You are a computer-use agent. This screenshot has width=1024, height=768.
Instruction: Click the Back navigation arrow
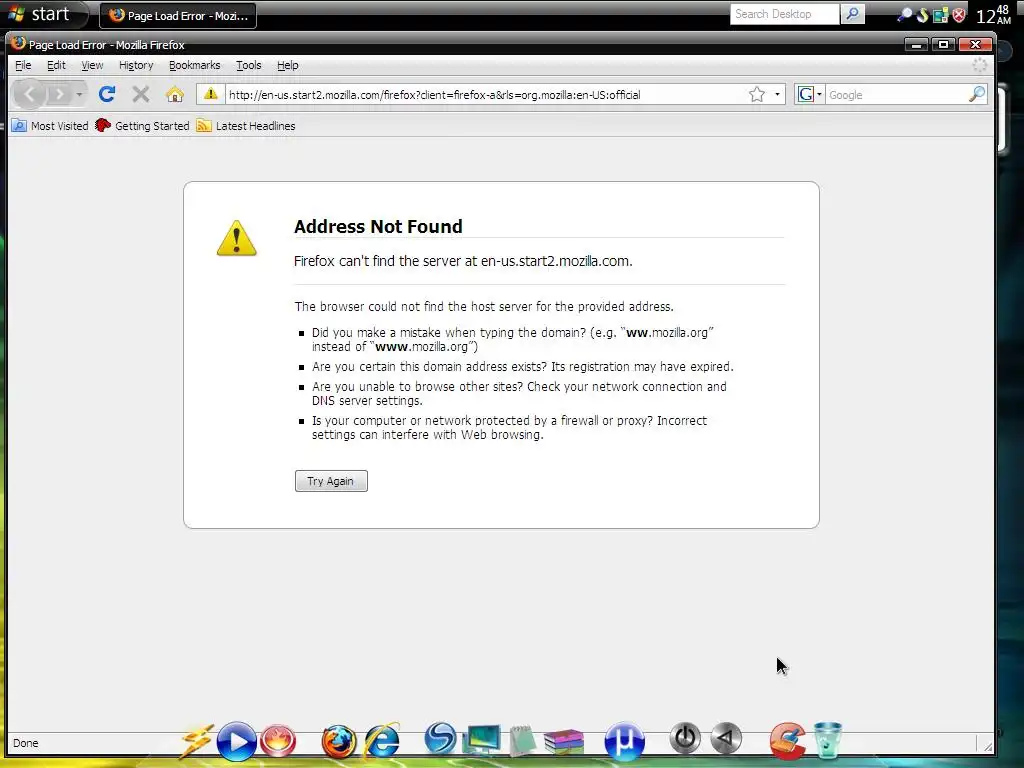coord(29,95)
